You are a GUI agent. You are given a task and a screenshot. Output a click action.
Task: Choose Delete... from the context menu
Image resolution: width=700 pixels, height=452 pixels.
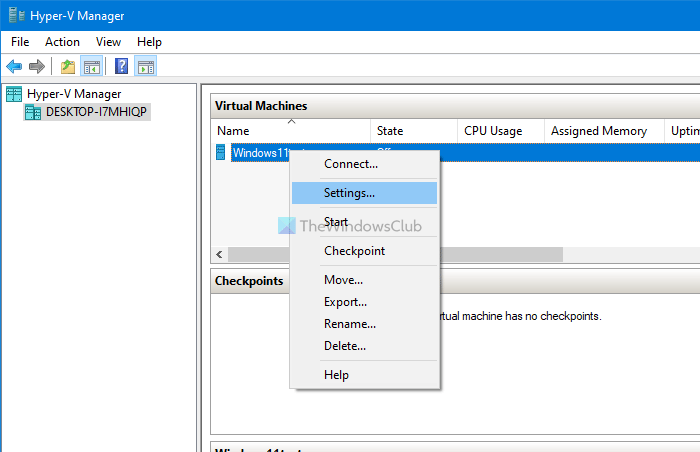point(364,346)
